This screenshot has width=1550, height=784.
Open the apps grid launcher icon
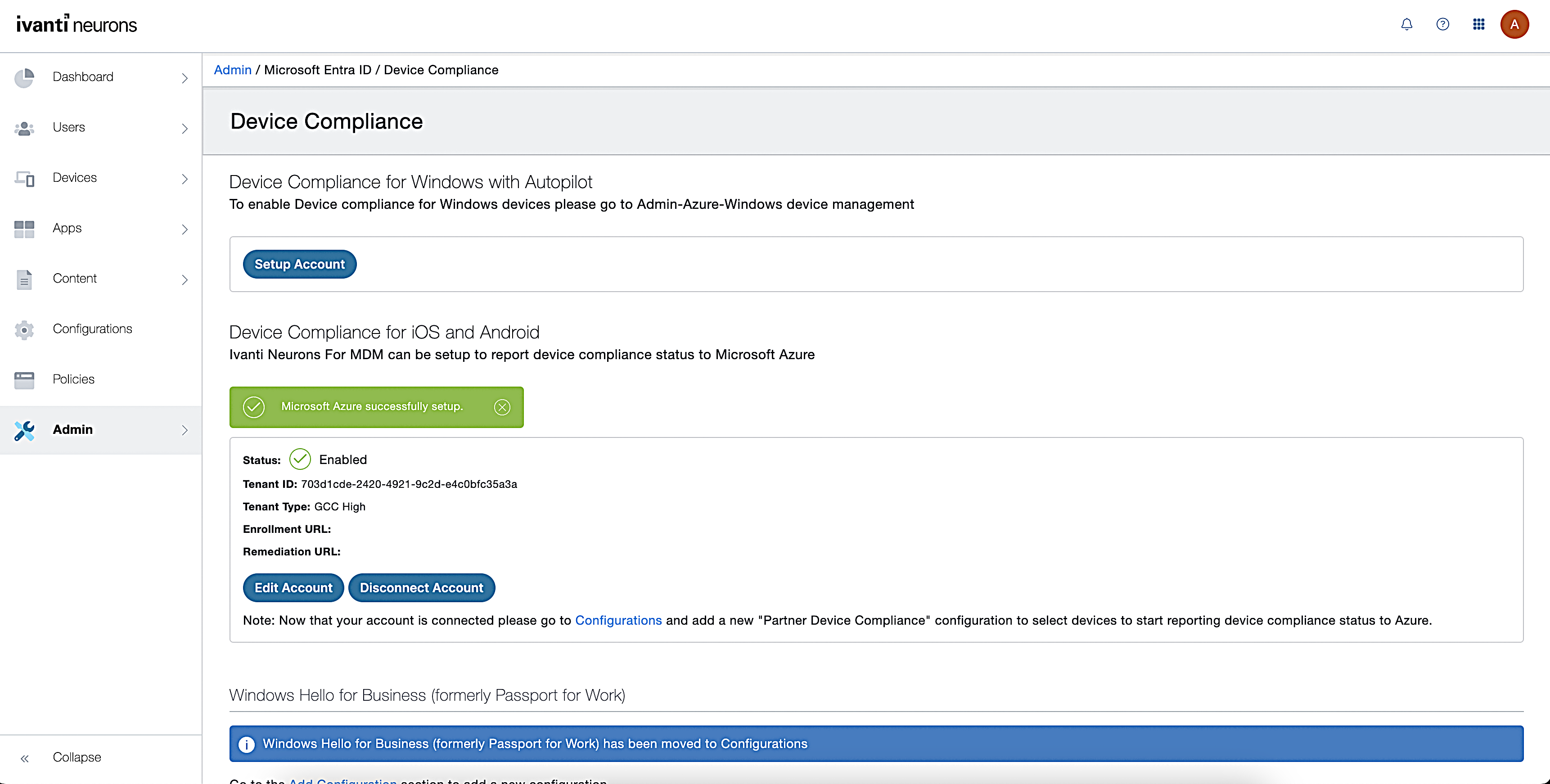pos(1478,25)
